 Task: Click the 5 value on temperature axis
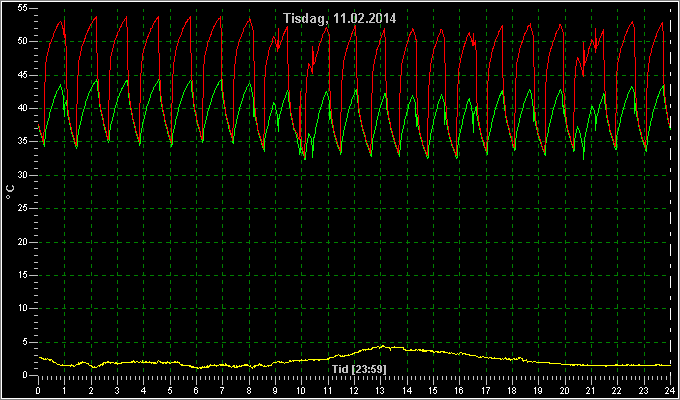(25, 342)
